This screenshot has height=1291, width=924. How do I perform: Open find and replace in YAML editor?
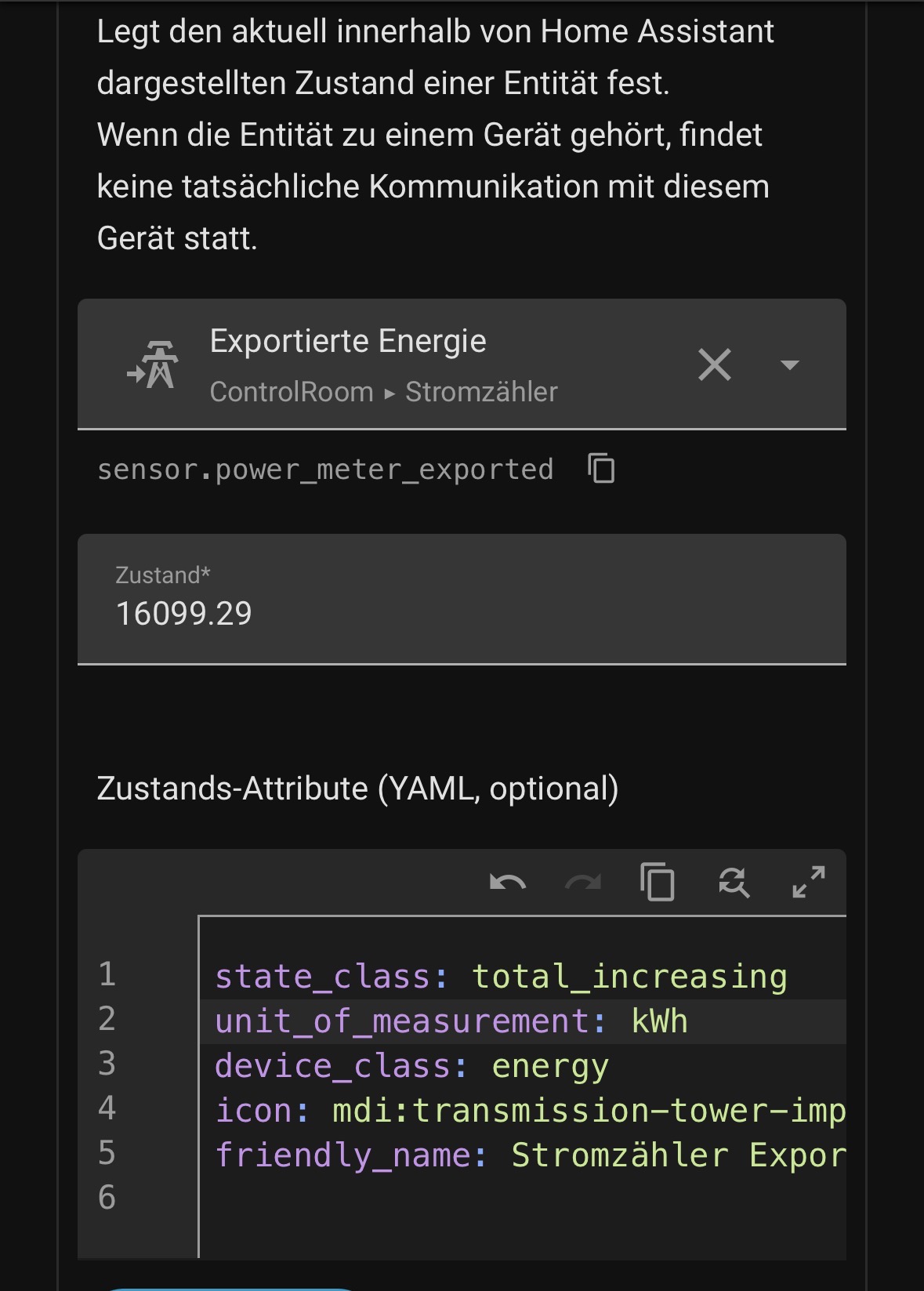(734, 883)
